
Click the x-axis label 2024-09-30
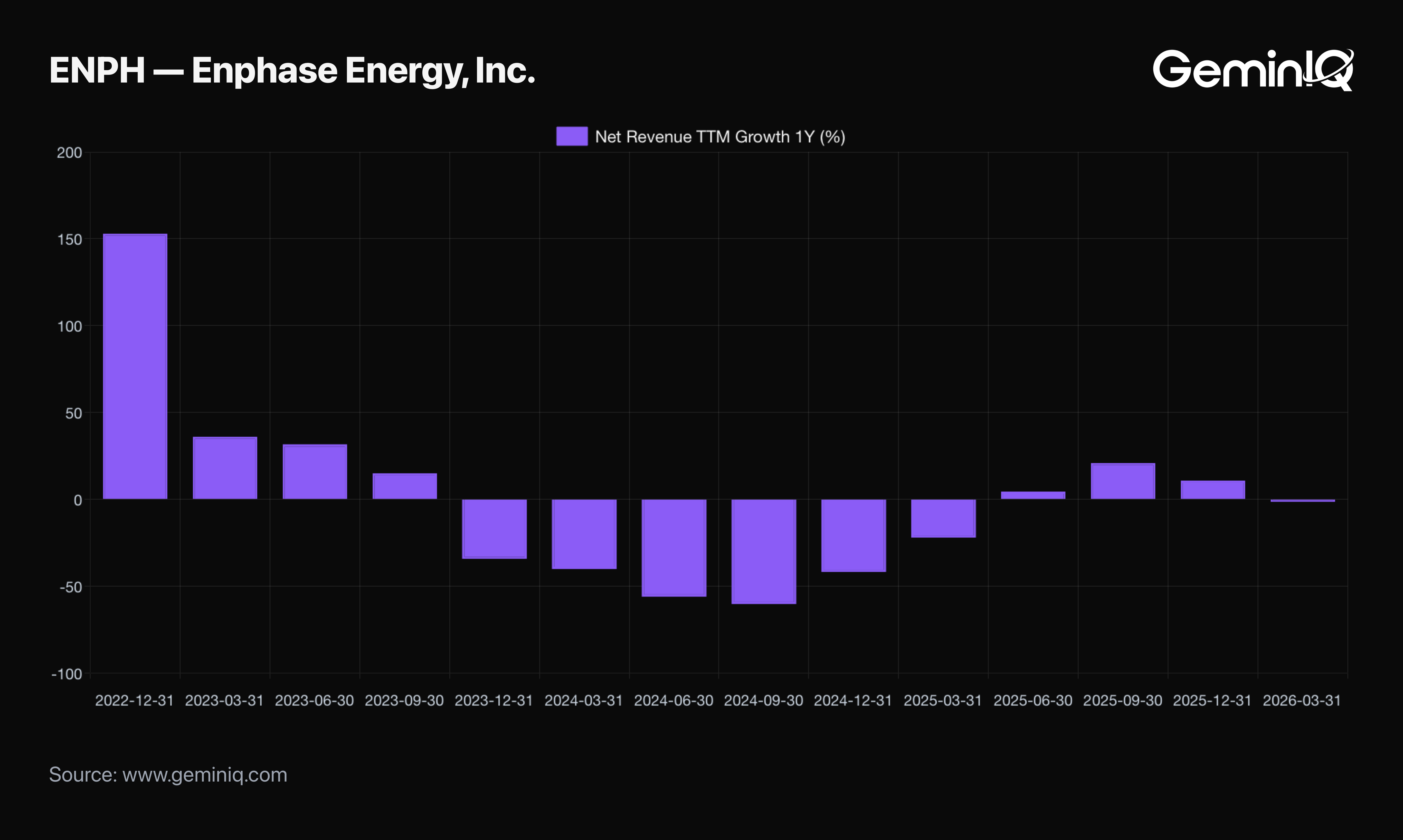764,701
